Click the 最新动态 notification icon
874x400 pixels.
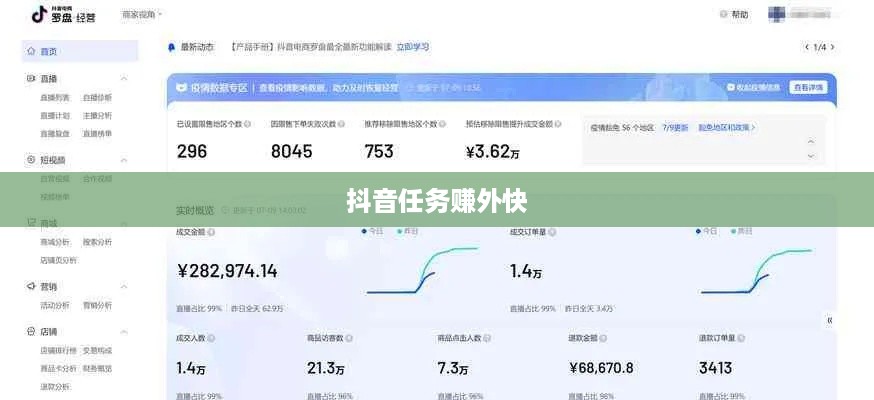pos(172,47)
